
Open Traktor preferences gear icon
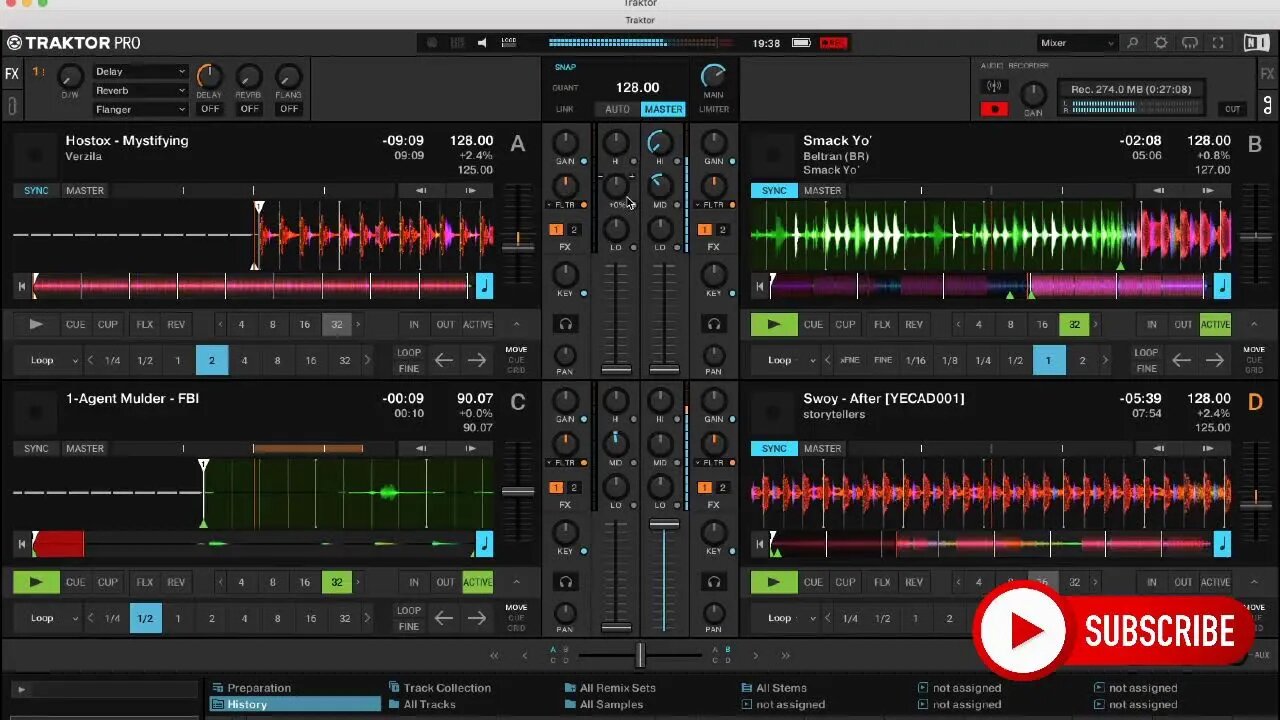(1161, 43)
